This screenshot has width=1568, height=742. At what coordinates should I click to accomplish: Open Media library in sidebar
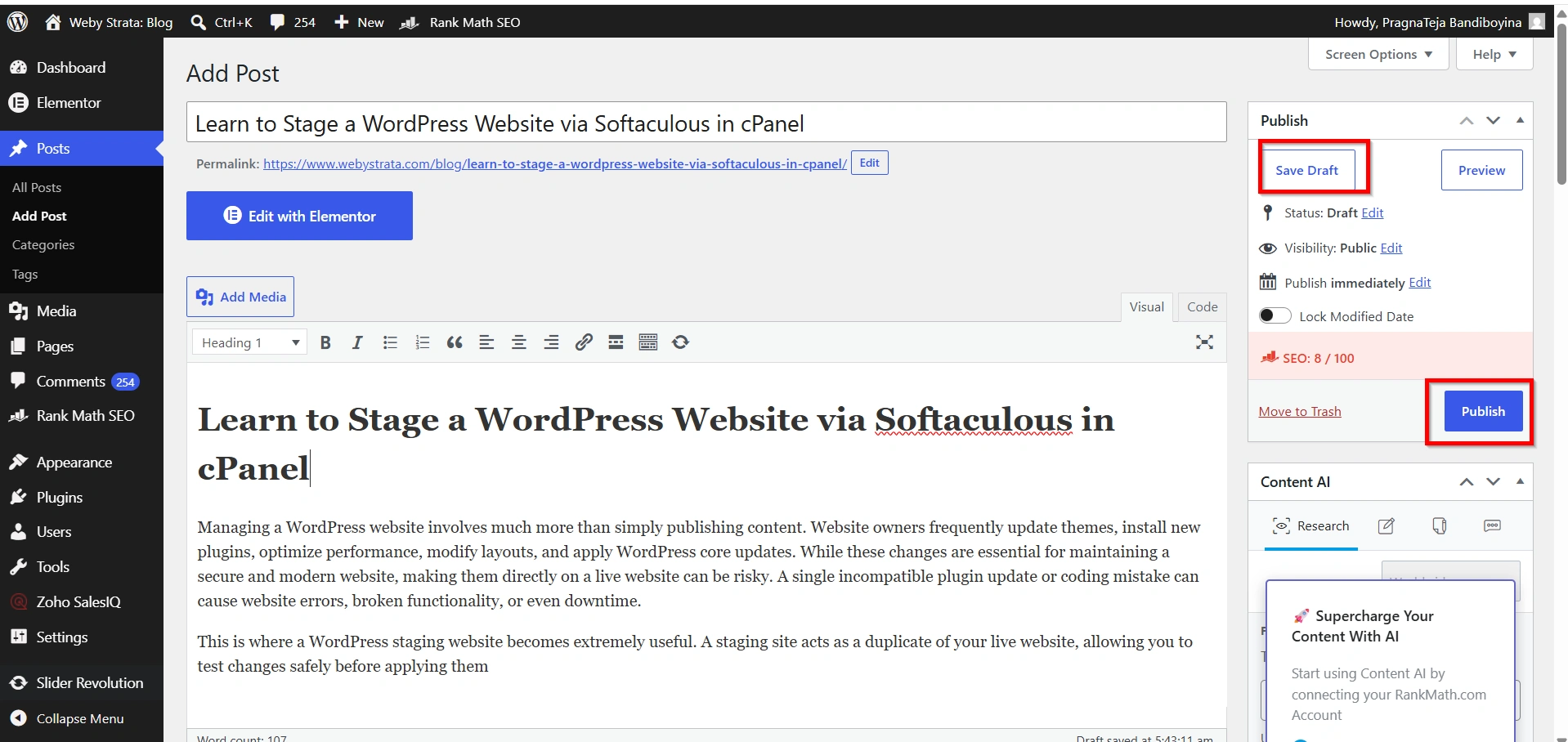pos(82,311)
